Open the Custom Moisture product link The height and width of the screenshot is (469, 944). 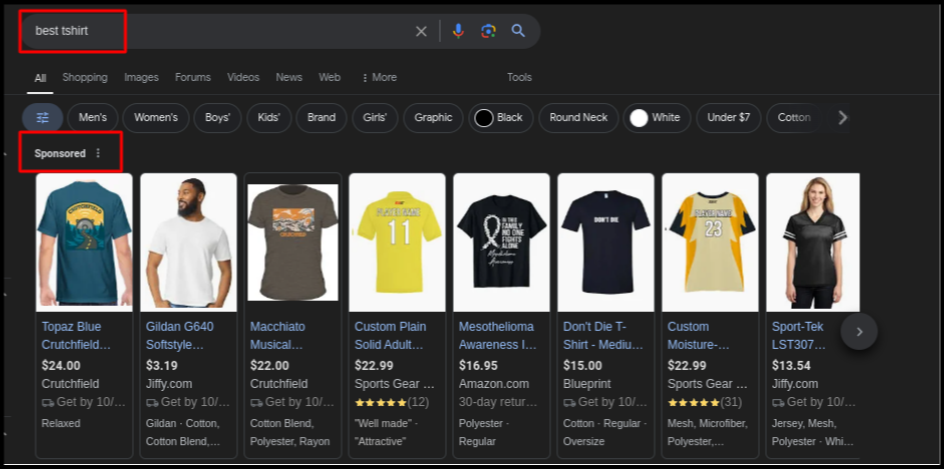coord(698,336)
